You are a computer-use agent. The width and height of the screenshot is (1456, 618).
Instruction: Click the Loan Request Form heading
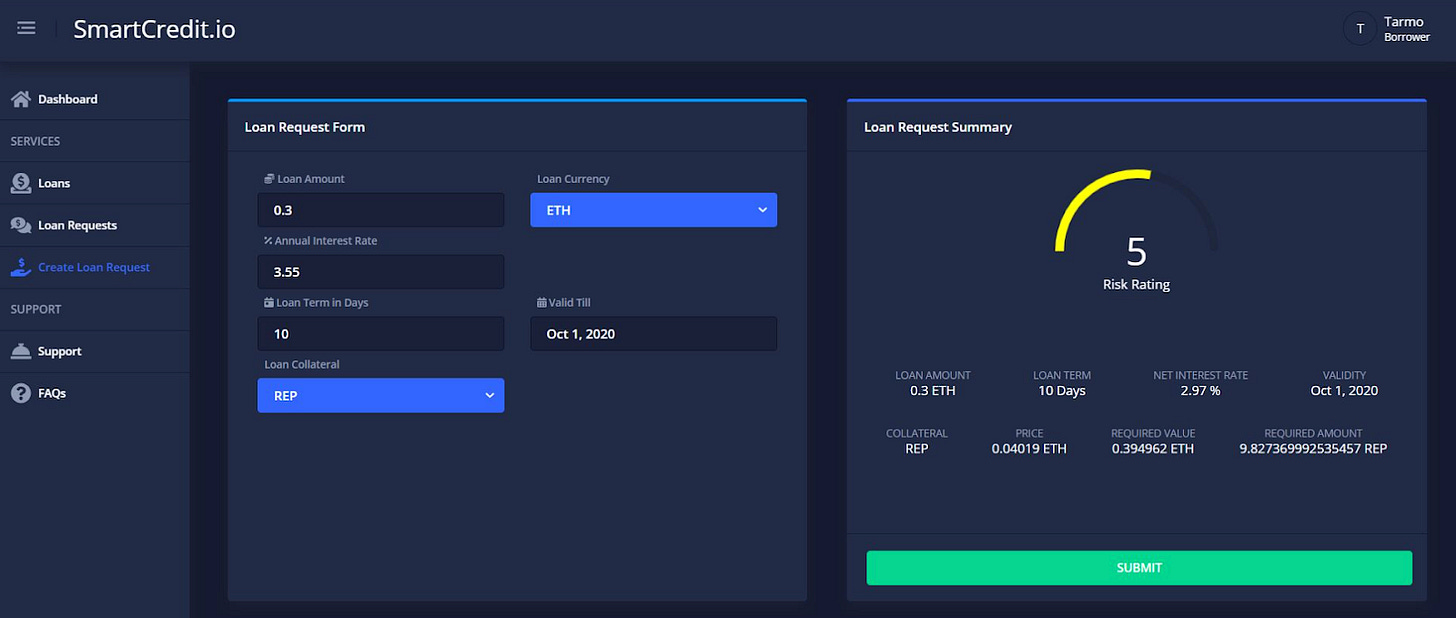pyautogui.click(x=305, y=127)
